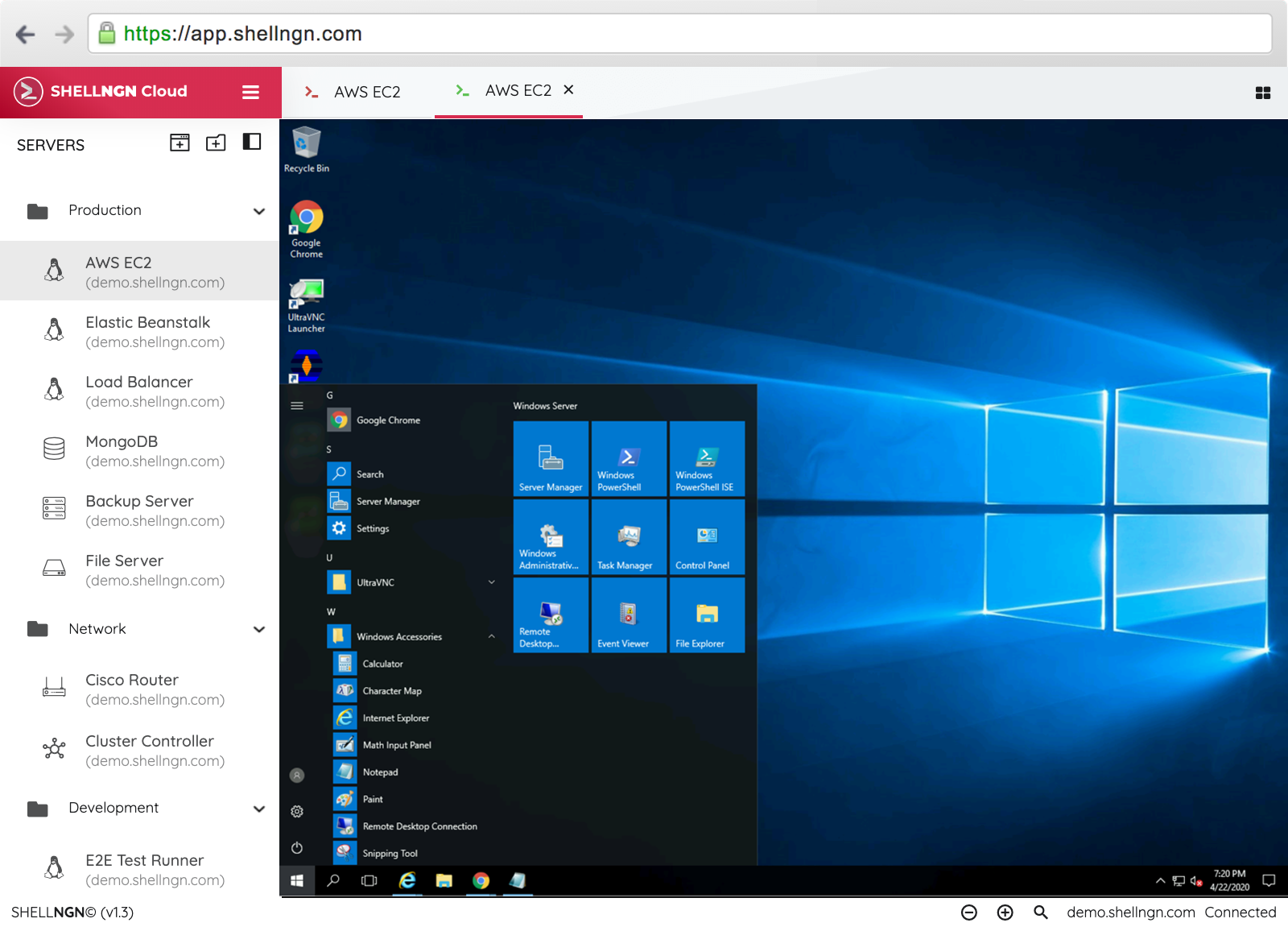
Task: Click the Start menu user account icon
Action: (297, 775)
